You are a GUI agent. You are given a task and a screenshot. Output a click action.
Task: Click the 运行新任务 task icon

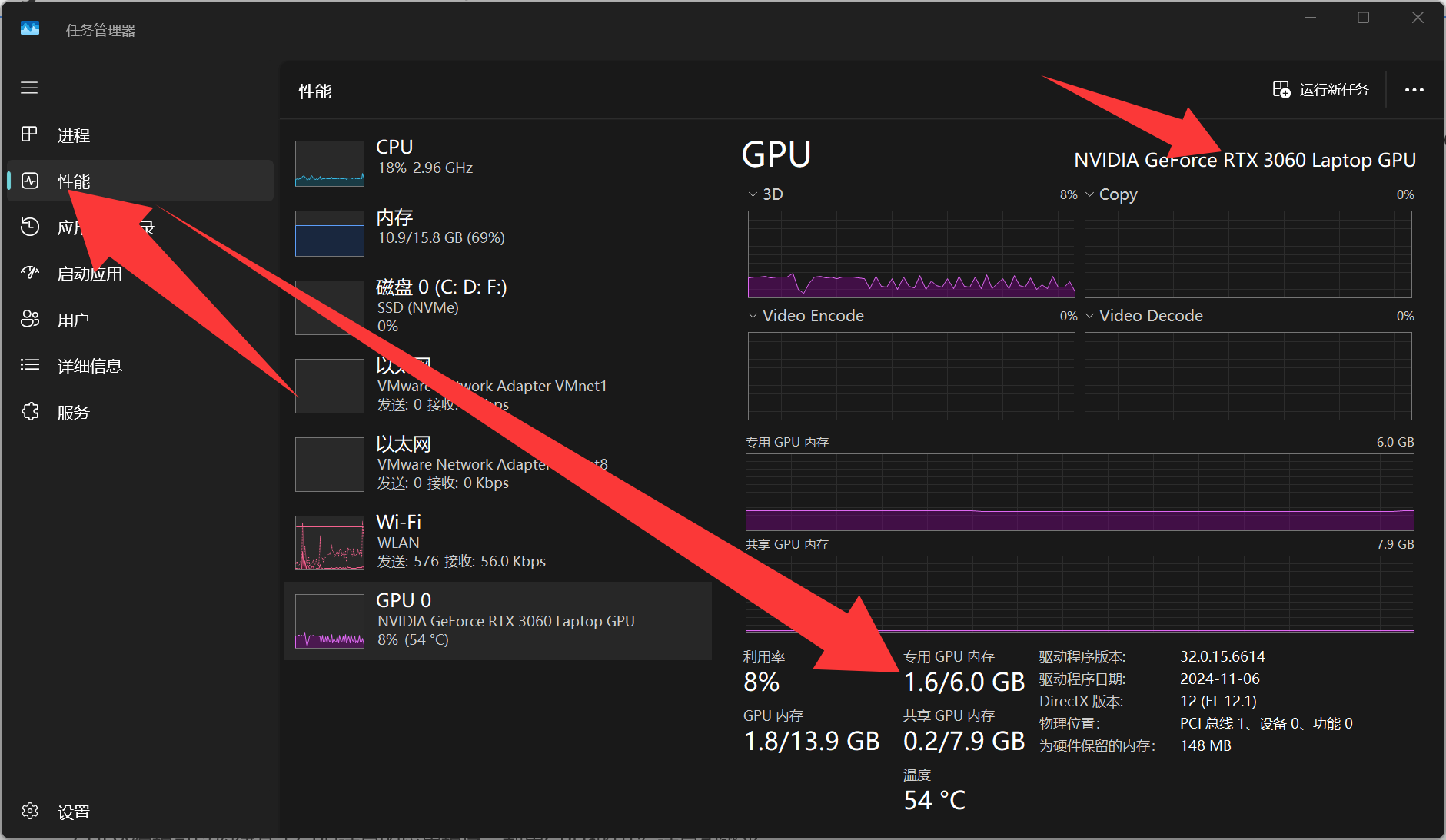pyautogui.click(x=1281, y=89)
